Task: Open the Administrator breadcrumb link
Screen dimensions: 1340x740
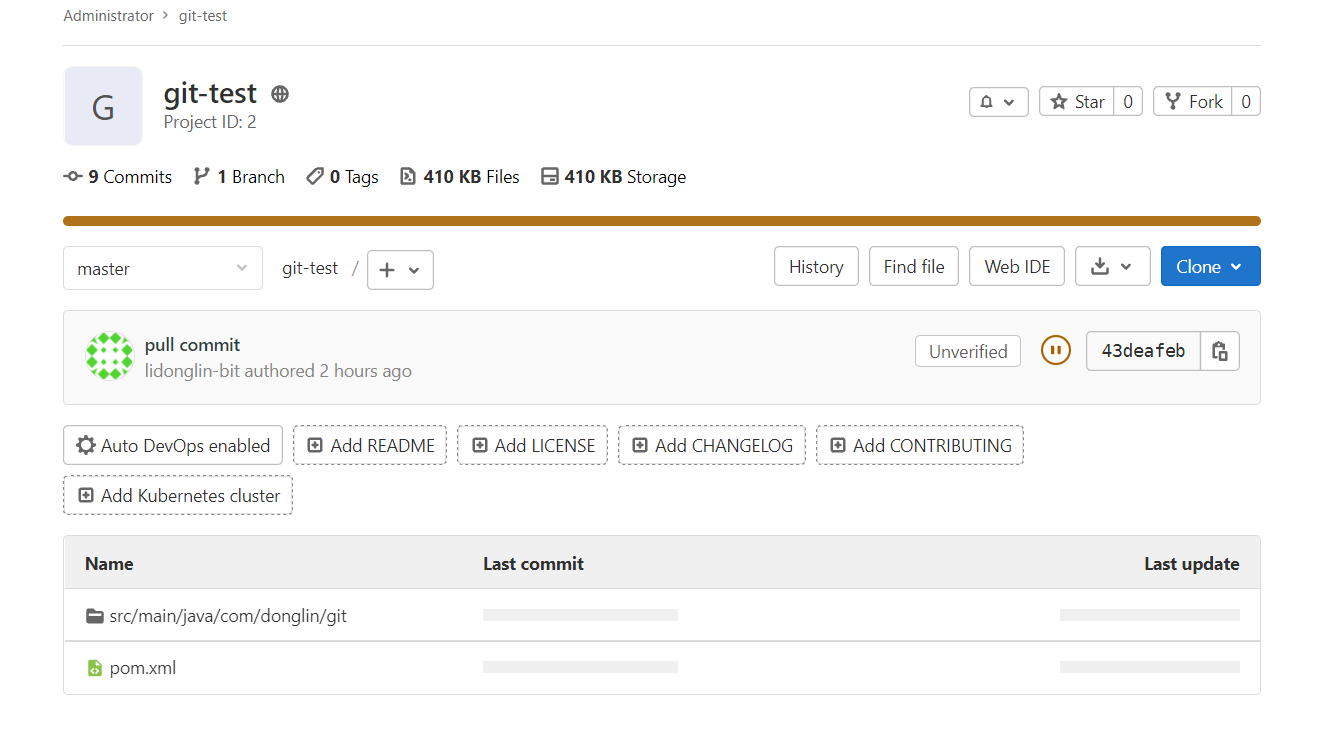Action: (x=108, y=16)
